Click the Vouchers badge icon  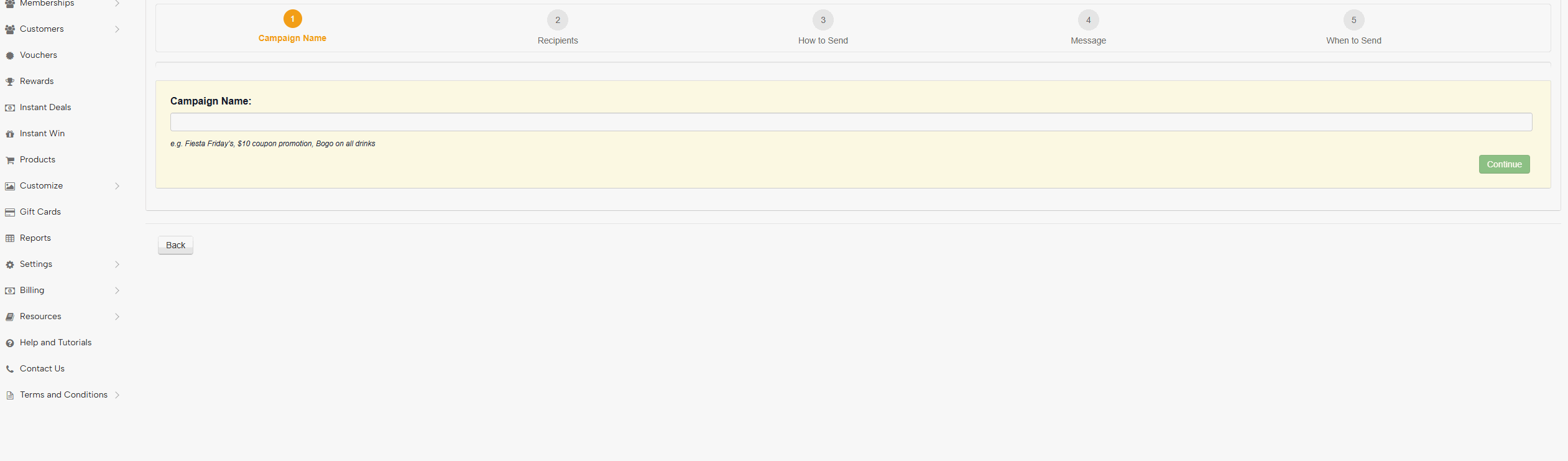(10, 55)
